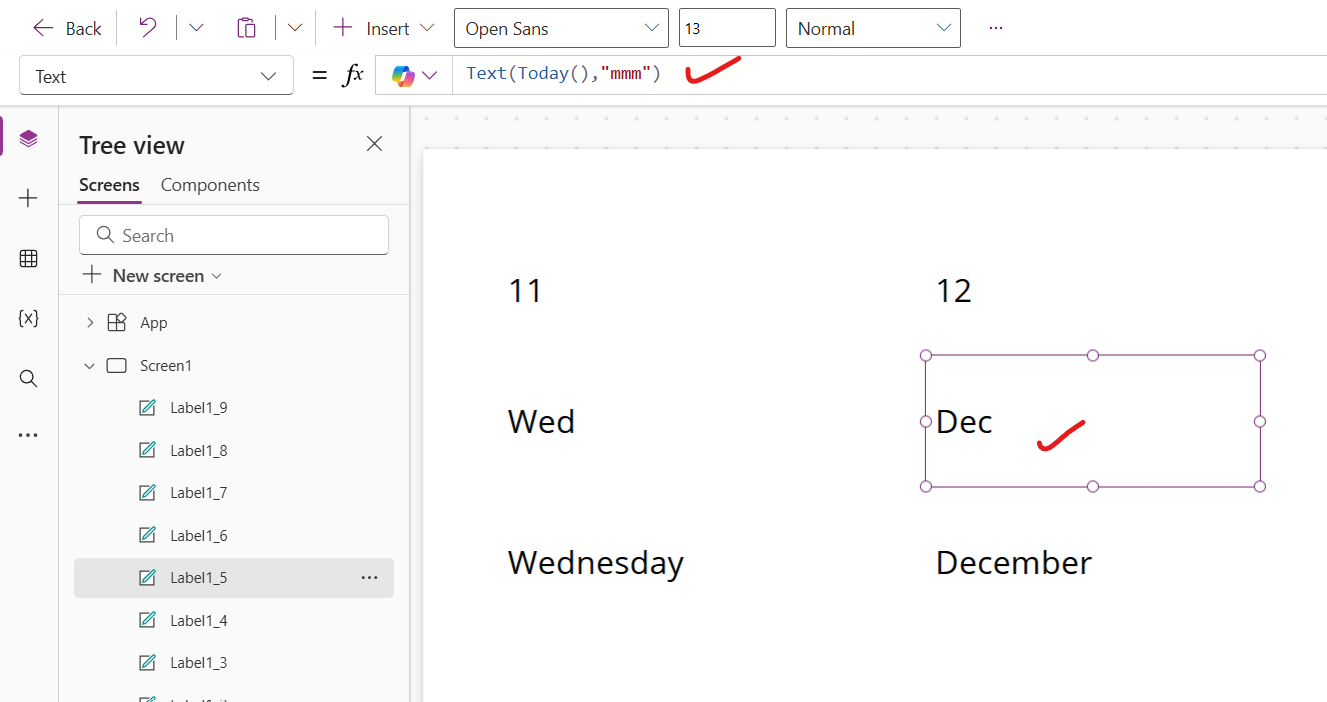
Task: Close the Tree view panel
Action: (x=374, y=144)
